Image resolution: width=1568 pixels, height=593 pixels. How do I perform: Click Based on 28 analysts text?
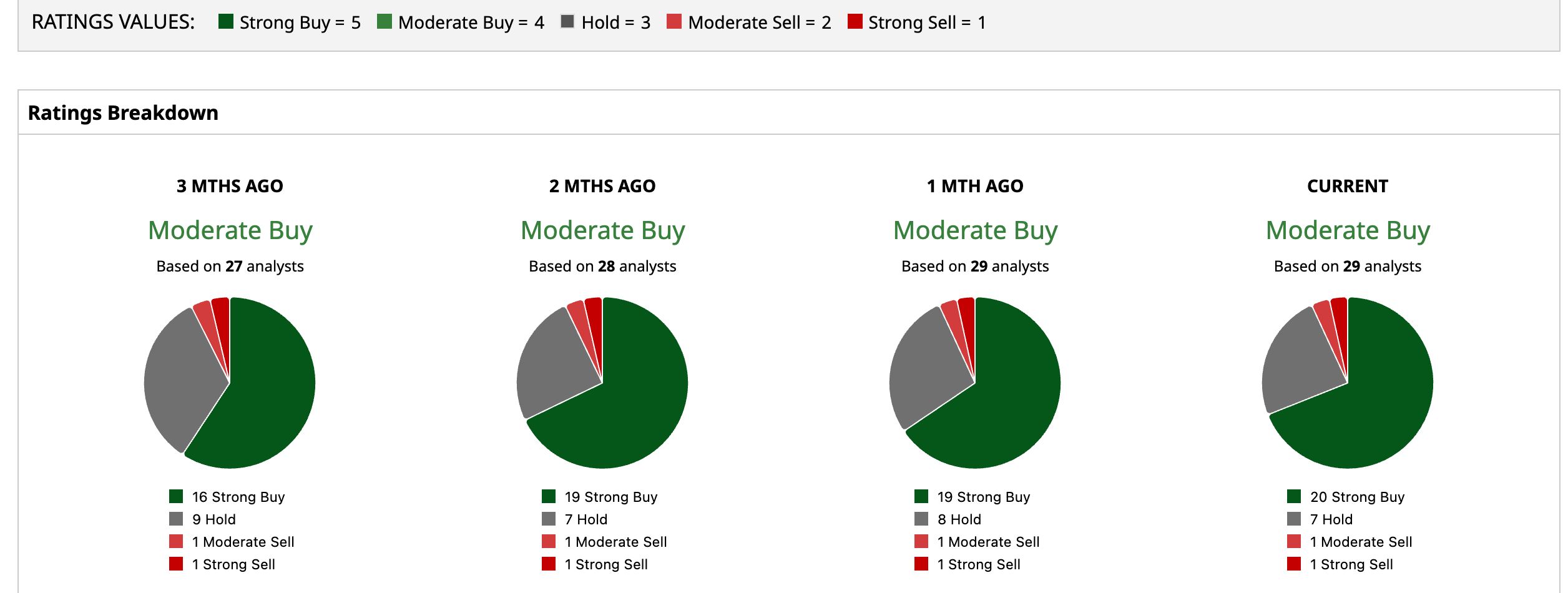[602, 267]
